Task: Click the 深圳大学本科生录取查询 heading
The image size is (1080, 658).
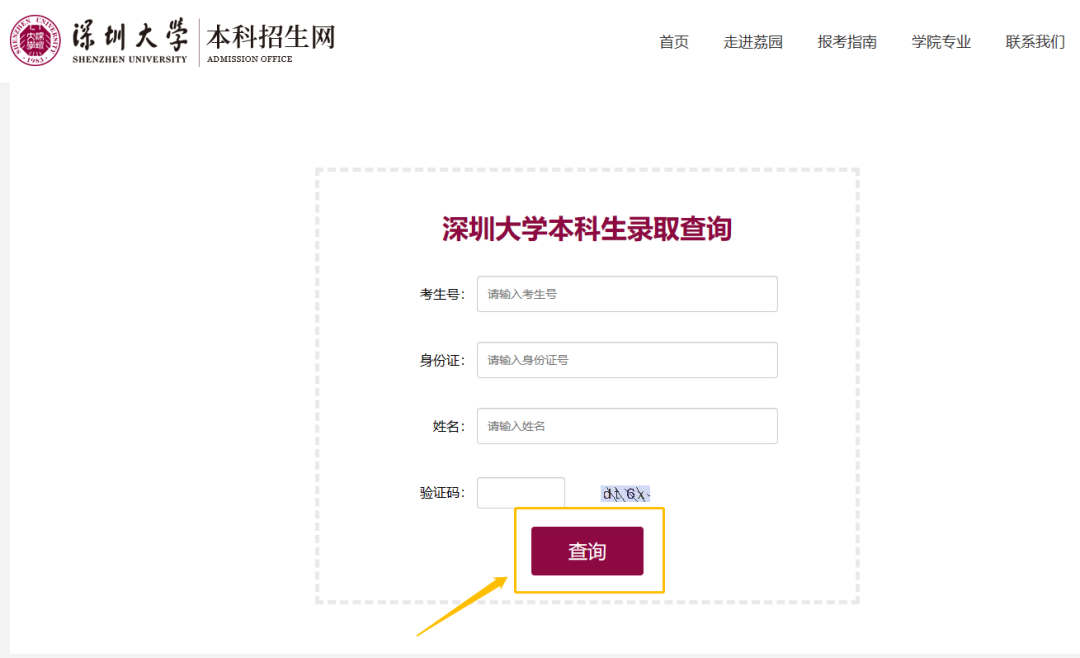Action: click(587, 229)
